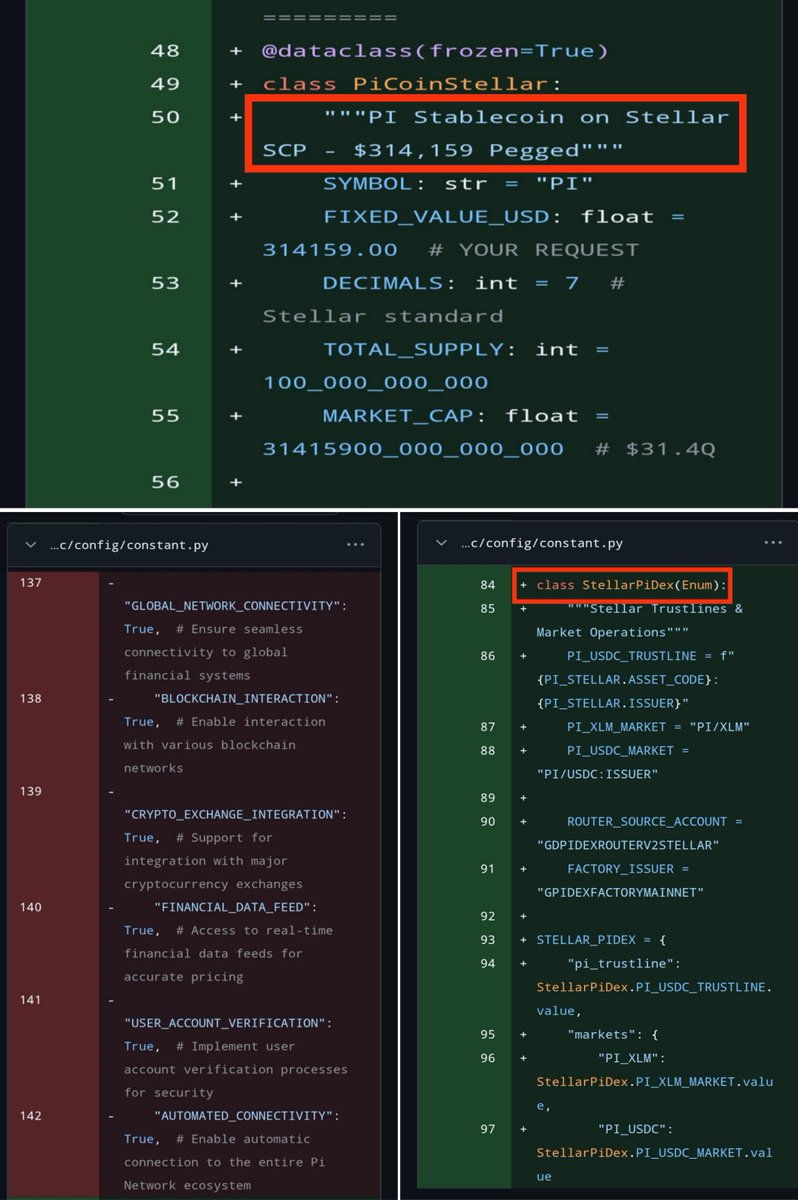Open the three-dot menu of the green StellarPiDex panel
This screenshot has height=1200, width=798.
[772, 543]
